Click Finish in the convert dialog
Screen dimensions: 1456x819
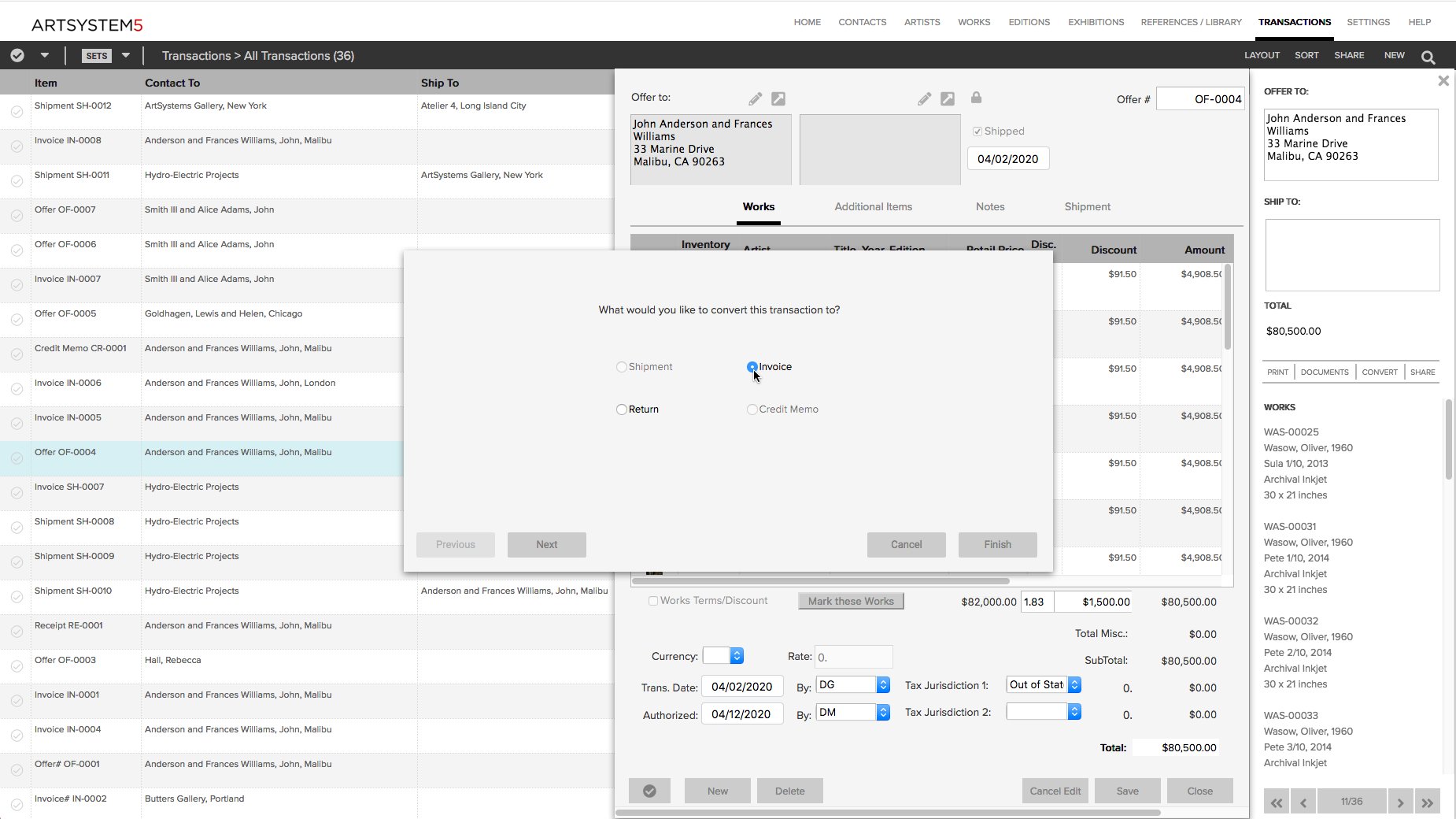998,544
